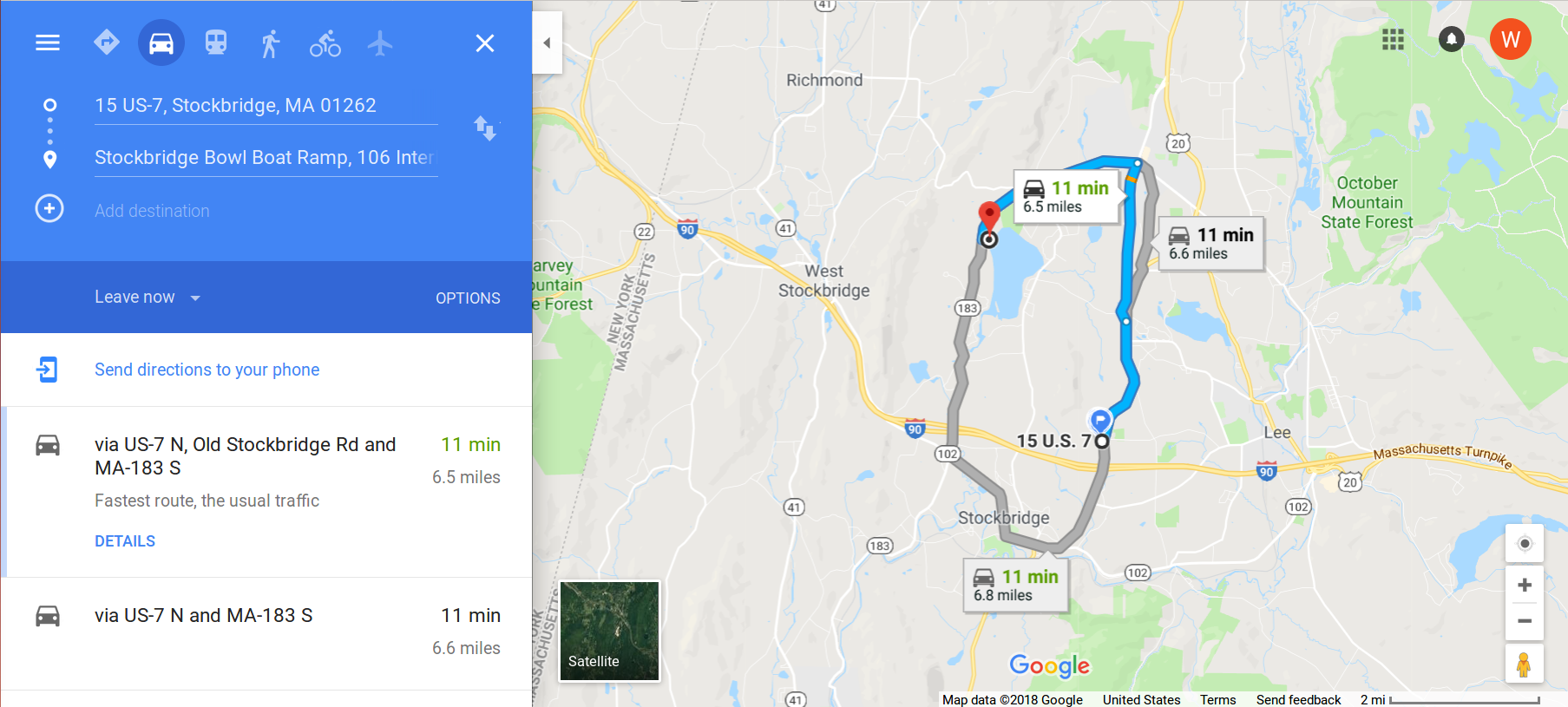1568x707 pixels.
Task: Expand the Leave now dropdown
Action: point(148,297)
